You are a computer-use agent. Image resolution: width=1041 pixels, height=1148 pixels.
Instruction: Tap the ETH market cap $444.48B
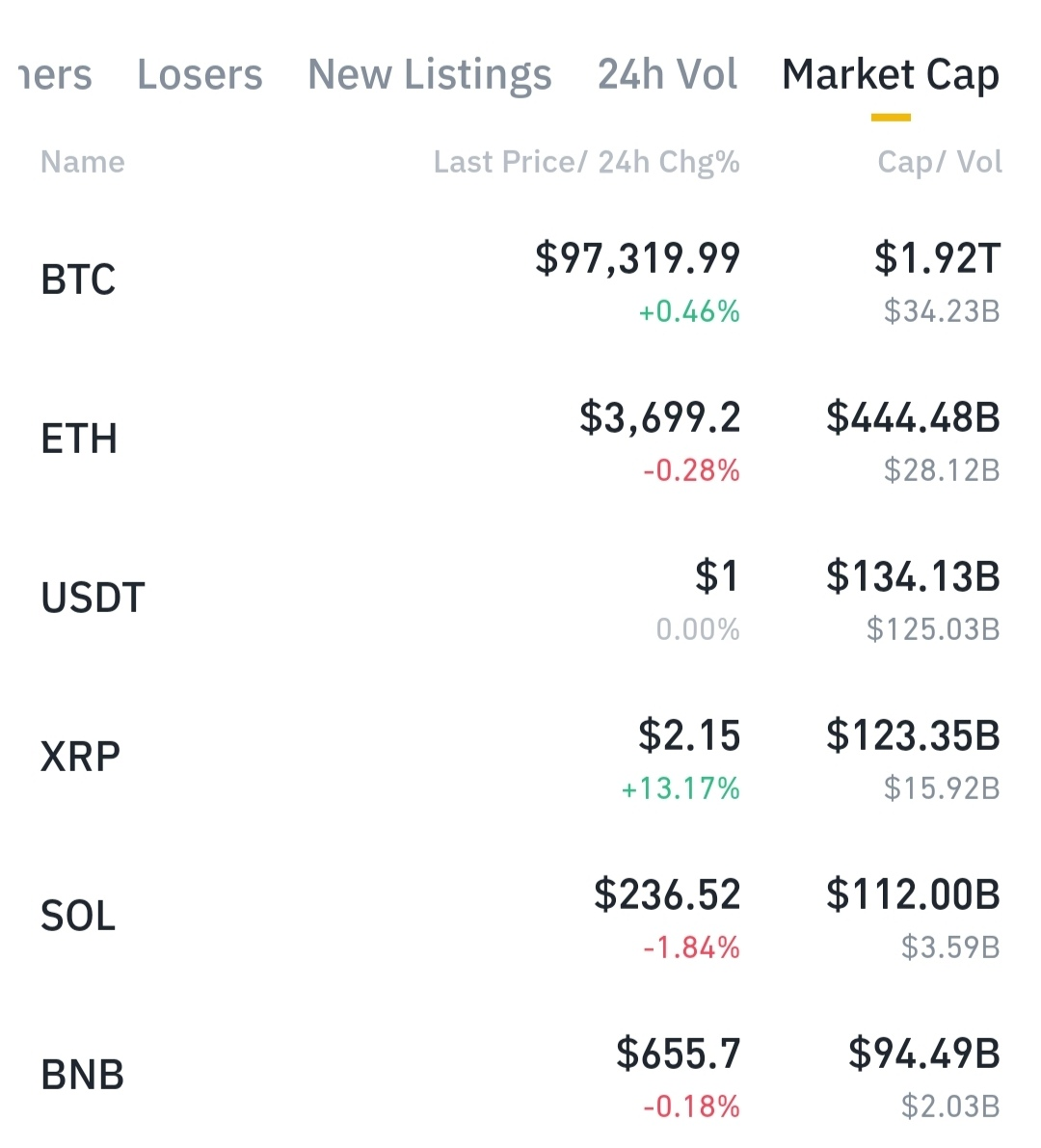pyautogui.click(x=913, y=417)
